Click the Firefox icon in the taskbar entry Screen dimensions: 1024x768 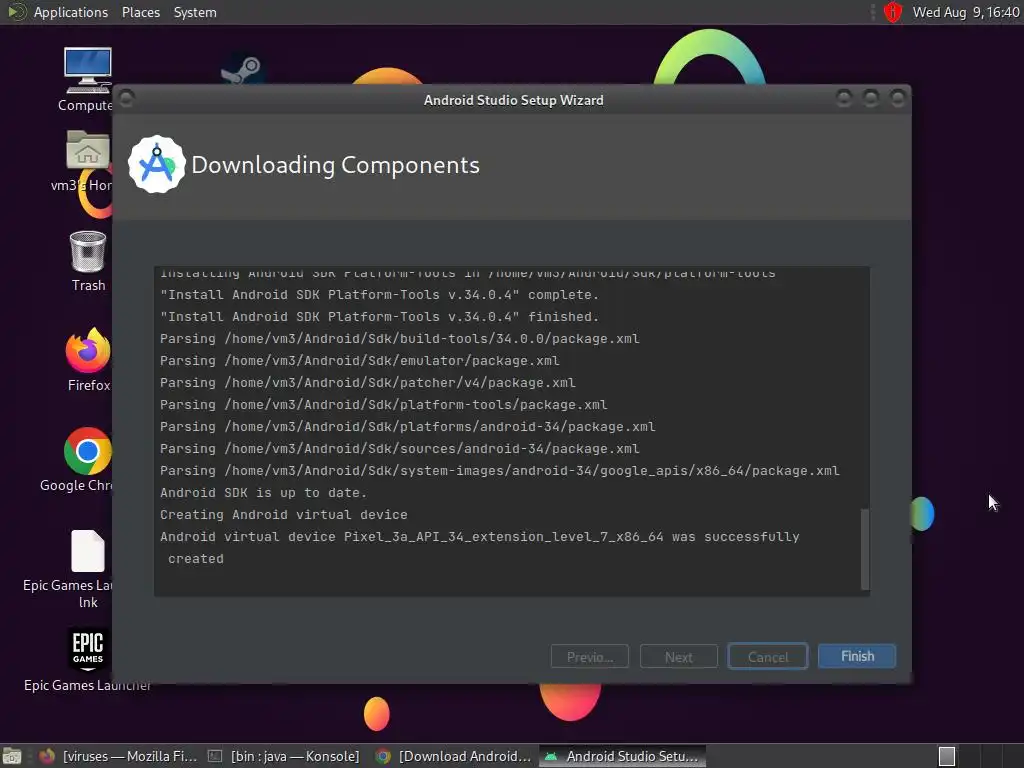pyautogui.click(x=47, y=756)
